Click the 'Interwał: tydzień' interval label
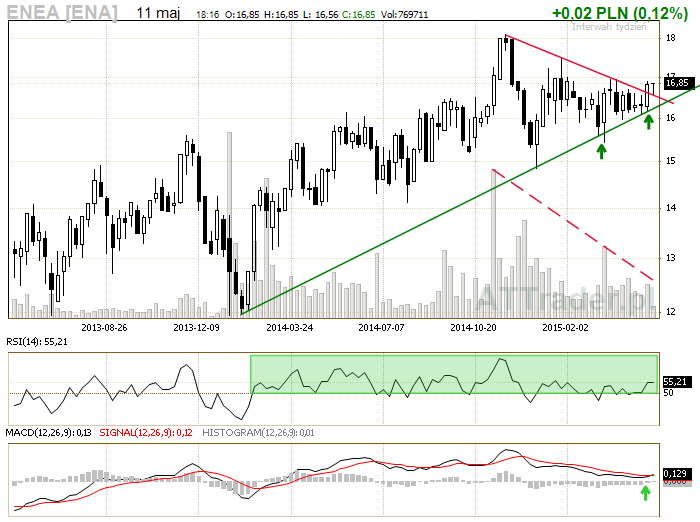The width and height of the screenshot is (700, 522). click(609, 27)
